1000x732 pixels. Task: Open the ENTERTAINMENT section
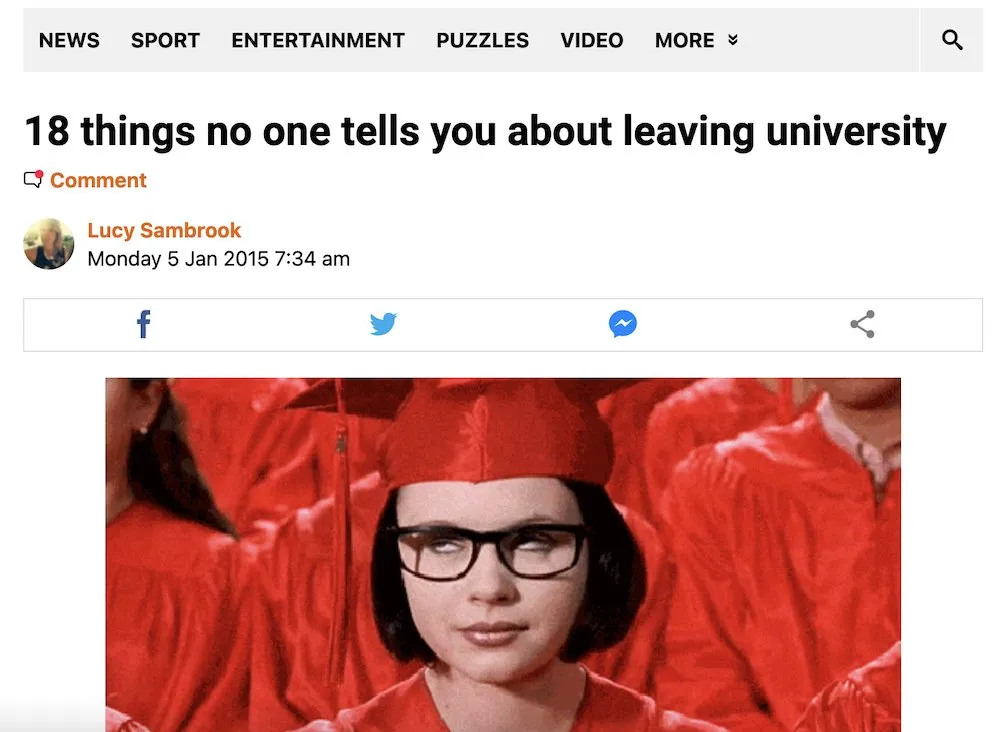click(318, 40)
